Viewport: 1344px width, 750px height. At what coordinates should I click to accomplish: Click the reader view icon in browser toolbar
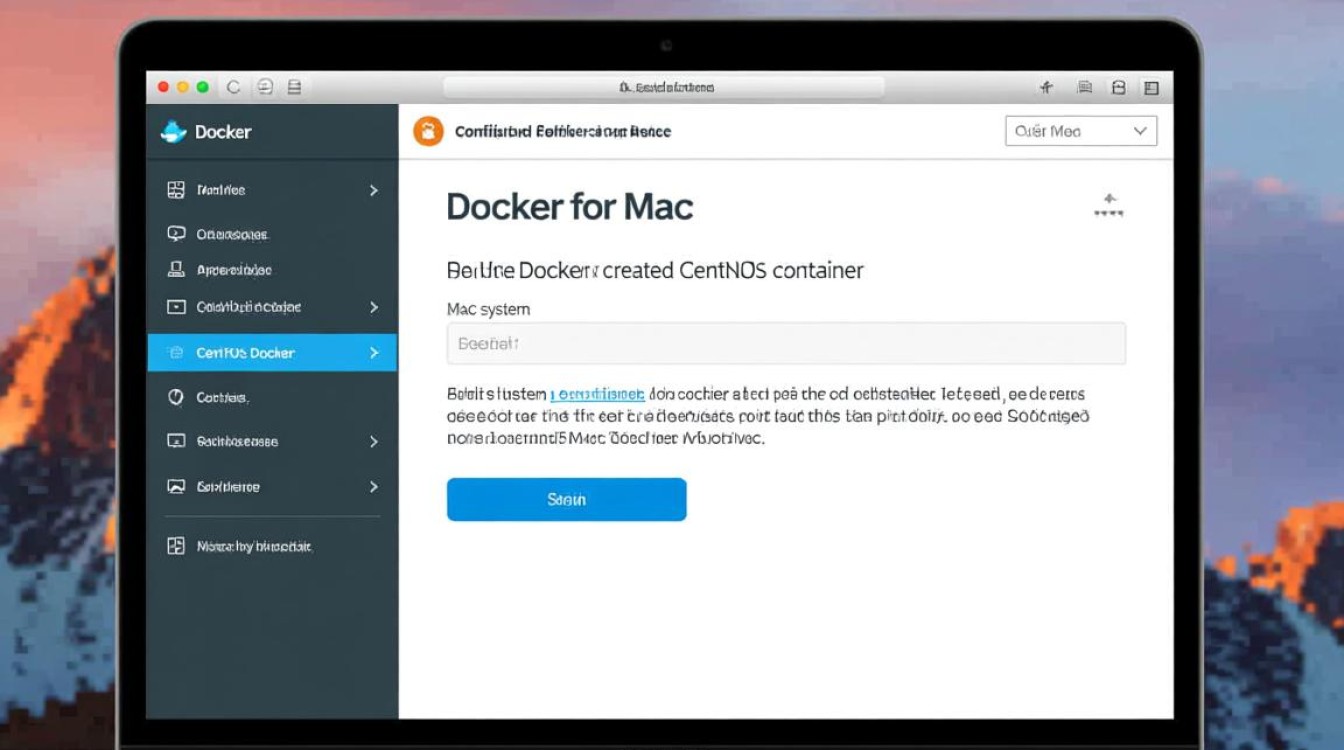[x=1084, y=88]
